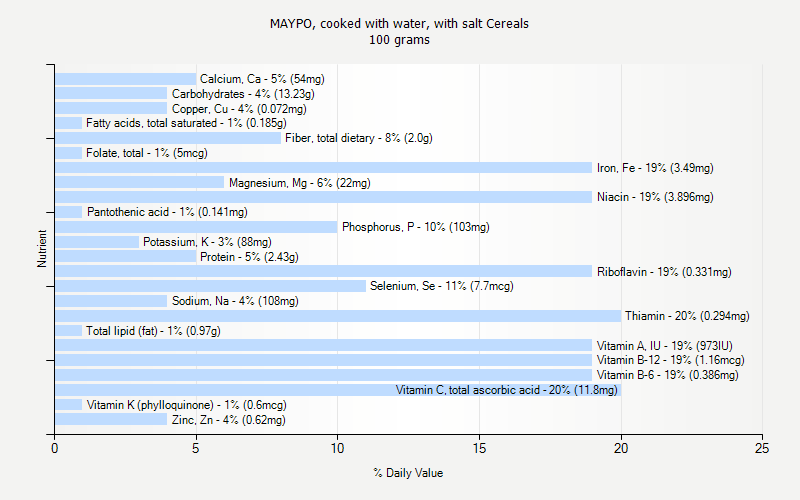The image size is (800, 500).
Task: Select the 'Folate, total - 1% (5mcg)' label
Action: 147,153
